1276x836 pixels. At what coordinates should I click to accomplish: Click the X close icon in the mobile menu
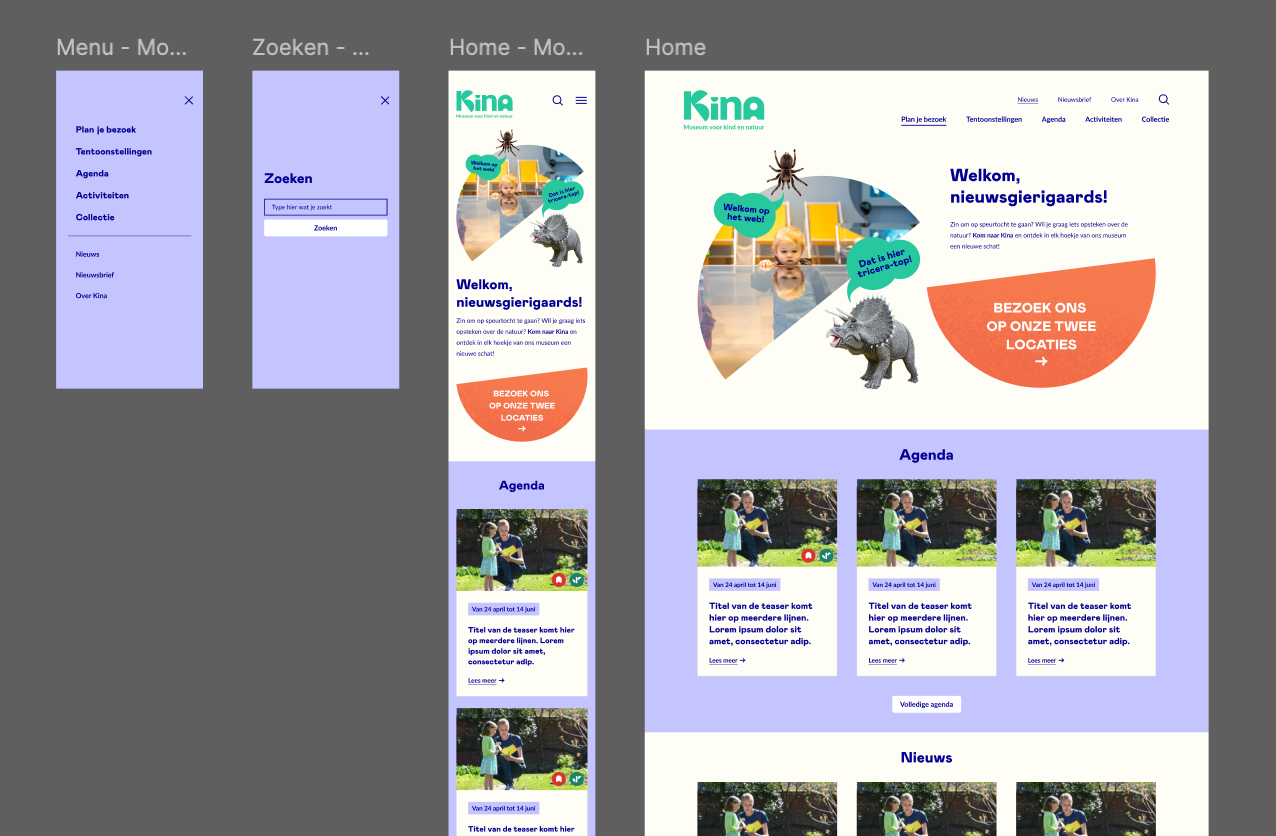tap(189, 100)
